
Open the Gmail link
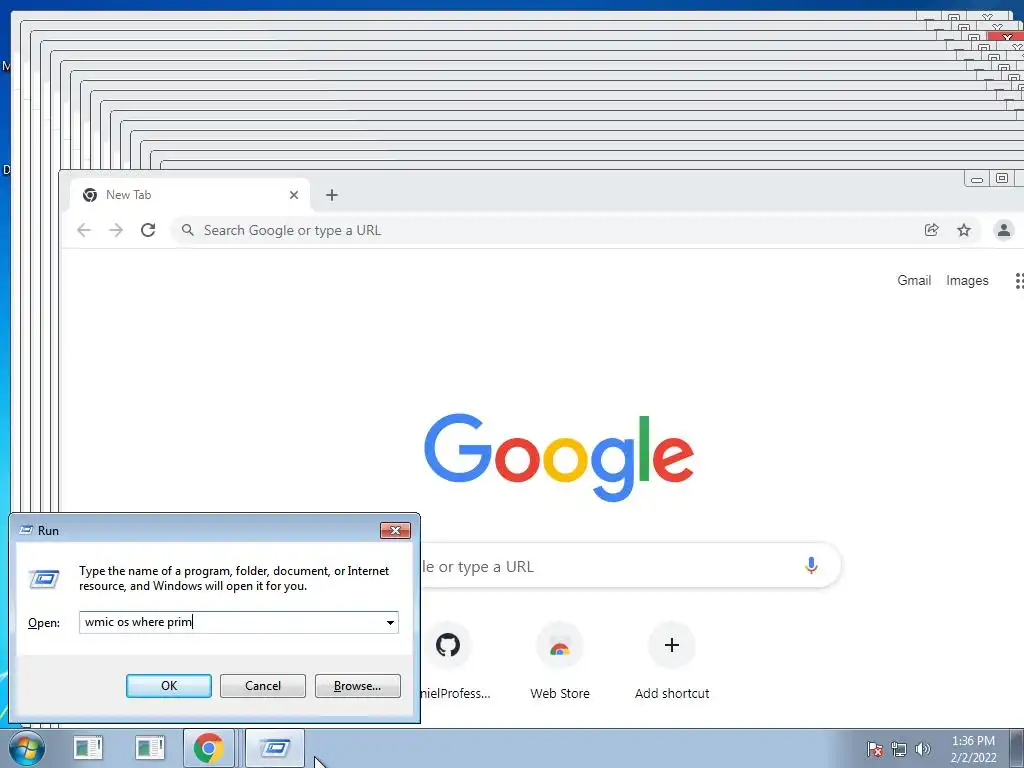(914, 280)
